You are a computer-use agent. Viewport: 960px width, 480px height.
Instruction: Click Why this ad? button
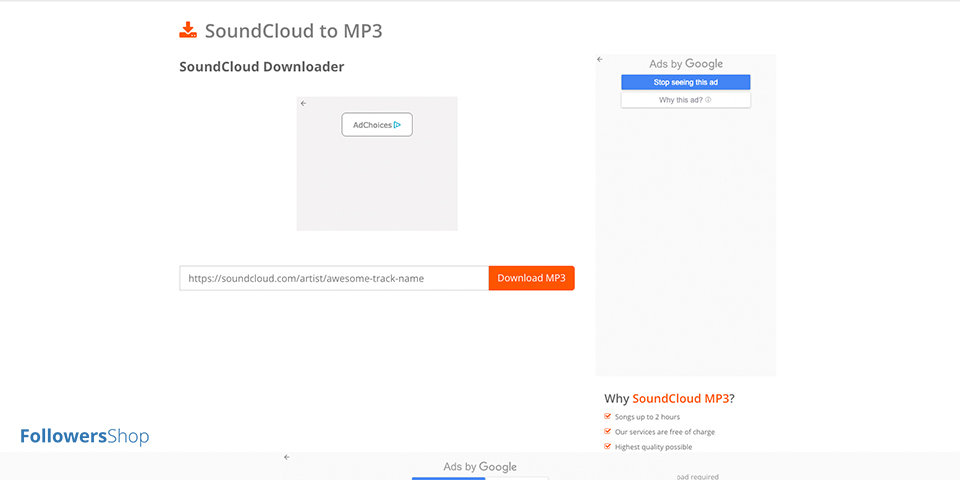coord(686,100)
